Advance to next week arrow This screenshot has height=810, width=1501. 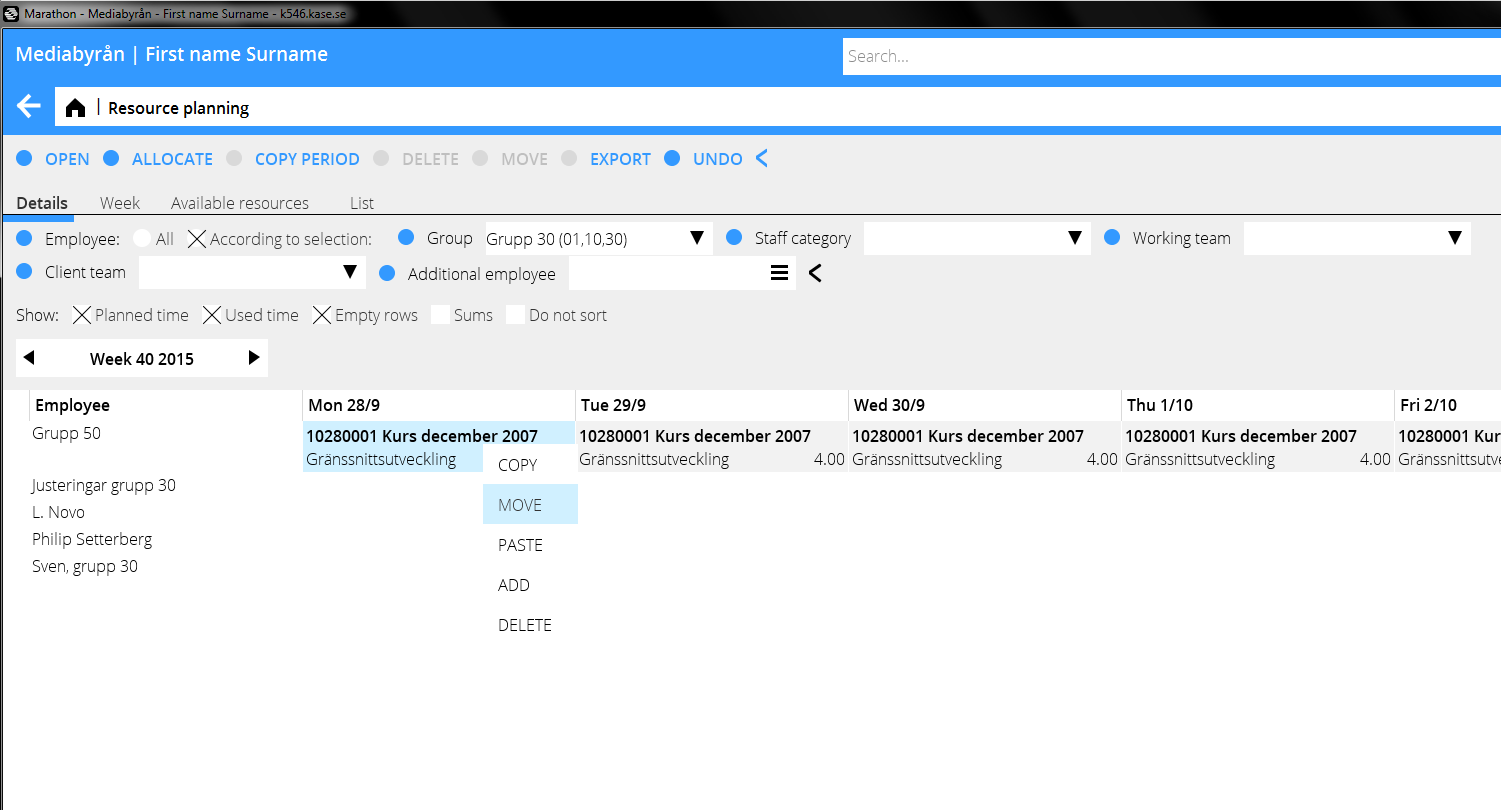pos(254,358)
